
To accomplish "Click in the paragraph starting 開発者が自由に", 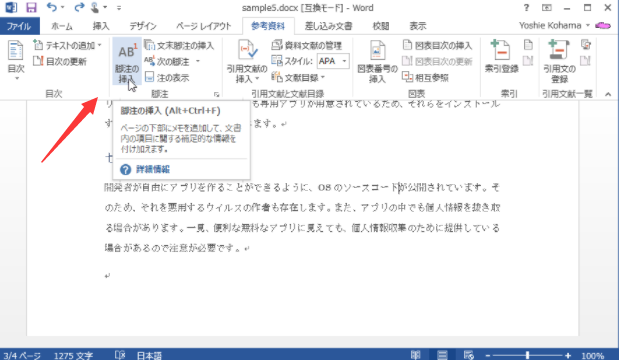I will pos(302,218).
